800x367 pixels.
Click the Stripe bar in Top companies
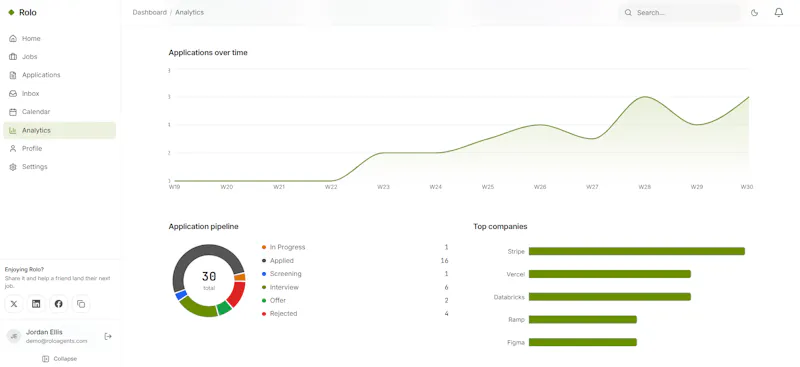(x=637, y=251)
